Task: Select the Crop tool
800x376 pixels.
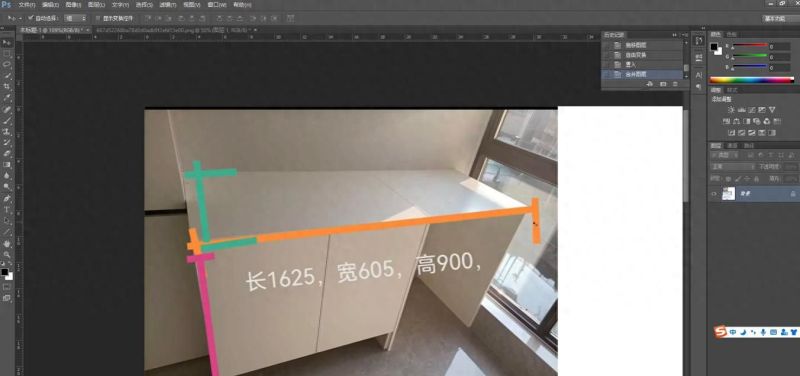Action: (x=7, y=87)
